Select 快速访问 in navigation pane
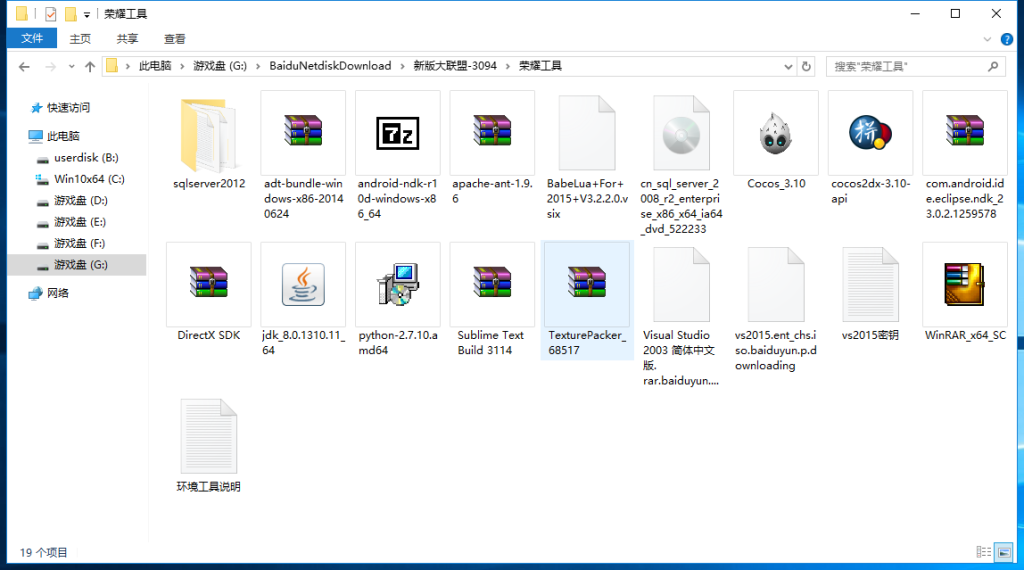 (69, 108)
